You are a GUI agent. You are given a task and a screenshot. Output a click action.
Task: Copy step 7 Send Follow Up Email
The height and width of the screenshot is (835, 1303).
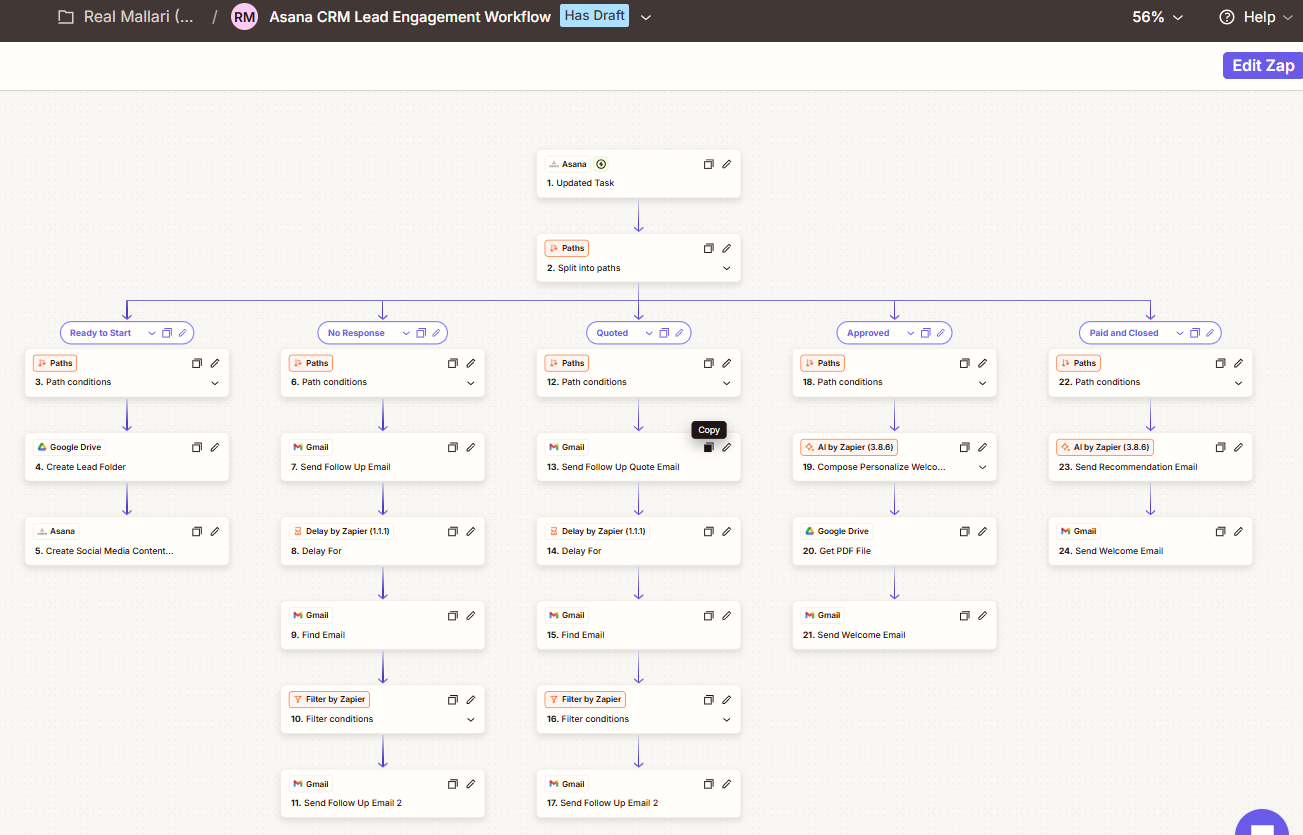(x=453, y=447)
